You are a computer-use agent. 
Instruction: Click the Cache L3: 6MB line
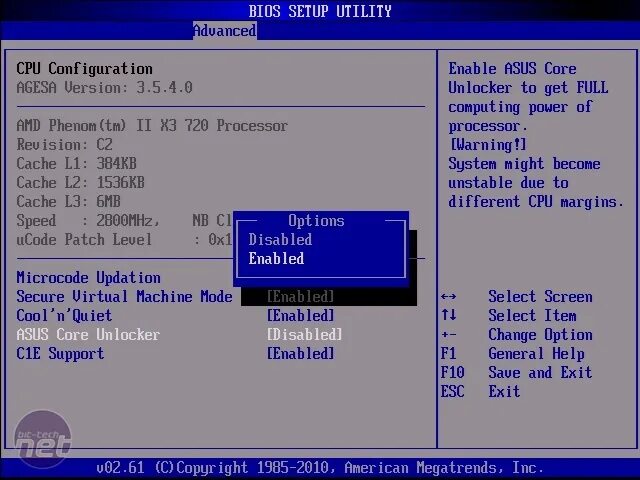[x=69, y=202]
